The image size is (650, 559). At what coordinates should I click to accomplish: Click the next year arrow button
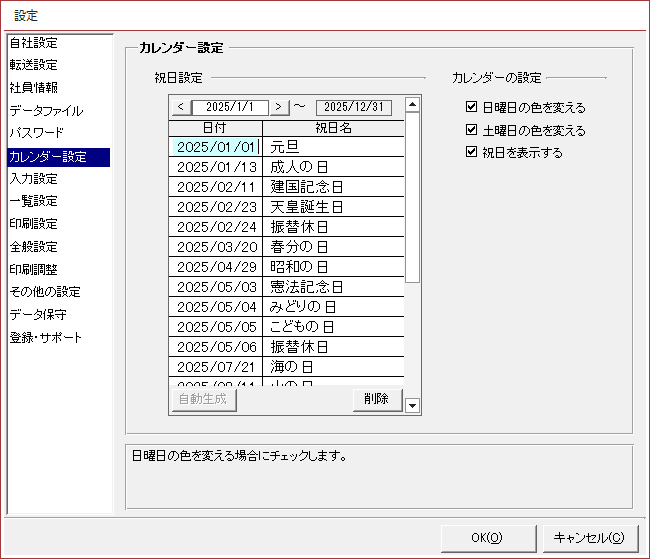coord(279,106)
